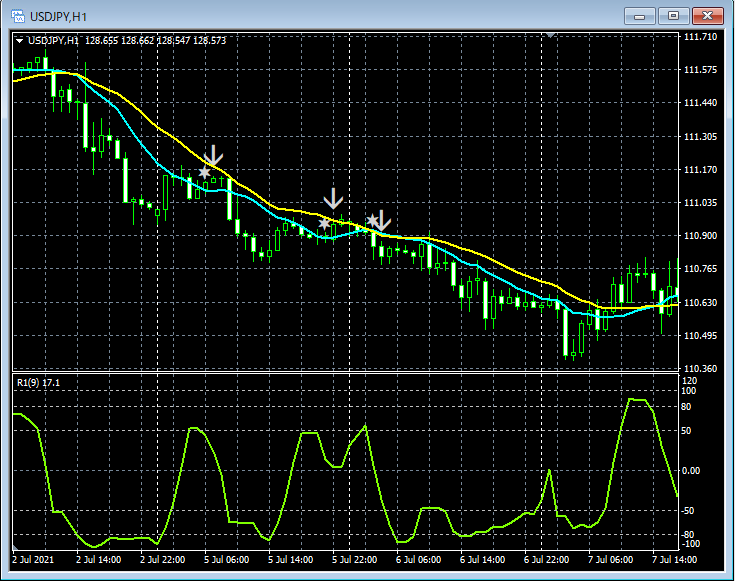The width and height of the screenshot is (736, 581).
Task: Maximize the USDJPY,H1 chart window
Action: [673, 16]
